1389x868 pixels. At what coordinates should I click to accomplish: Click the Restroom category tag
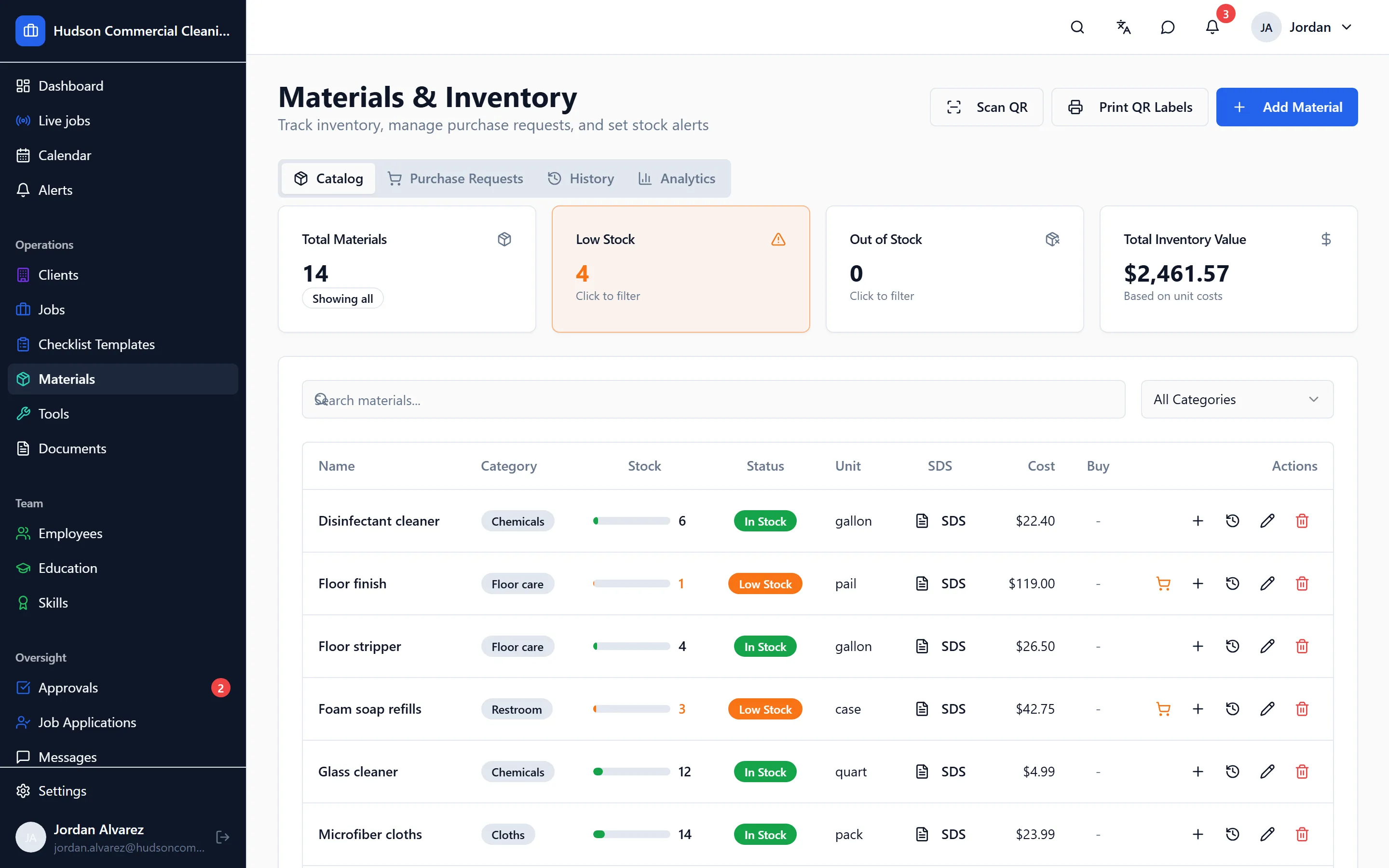[517, 709]
